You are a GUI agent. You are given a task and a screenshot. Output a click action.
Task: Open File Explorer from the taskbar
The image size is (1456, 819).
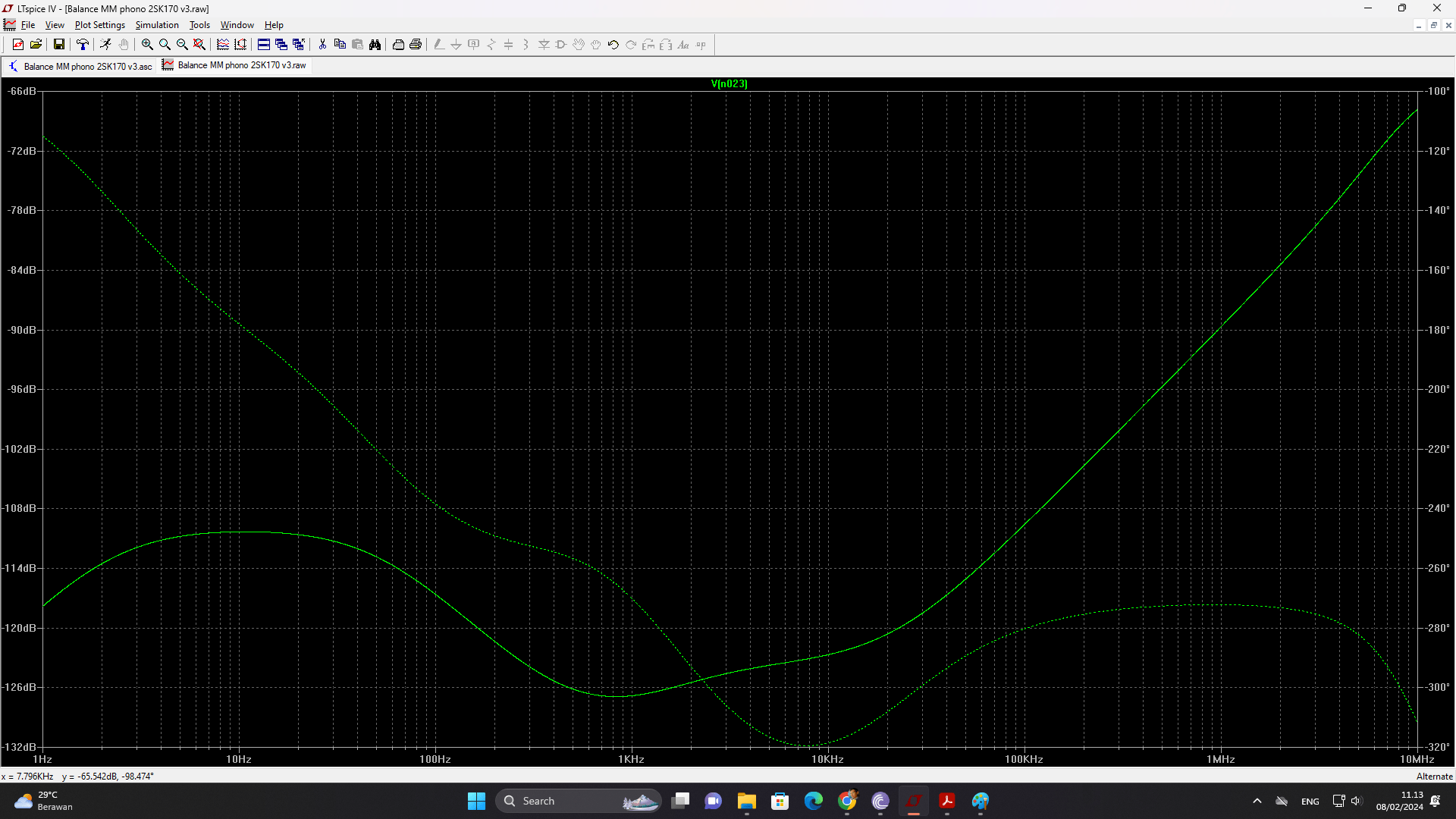[x=747, y=801]
